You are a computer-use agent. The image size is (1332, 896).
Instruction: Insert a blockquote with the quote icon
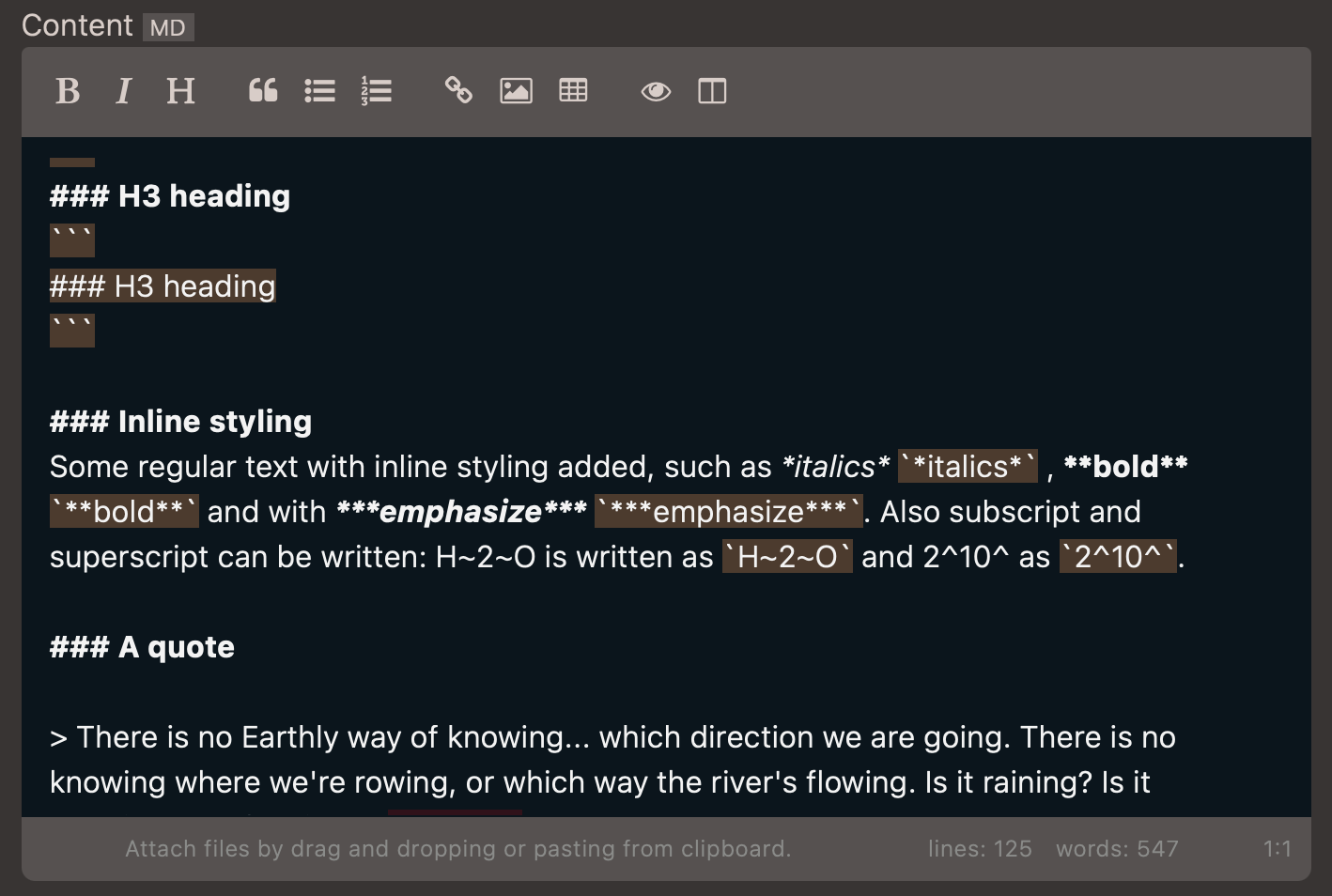(x=262, y=91)
